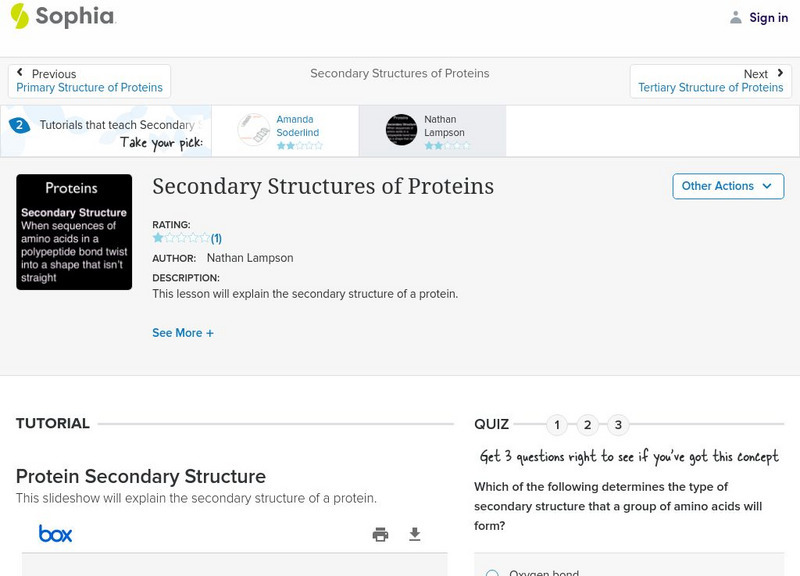
Task: Jump to quiz question 3
Action: coord(618,425)
